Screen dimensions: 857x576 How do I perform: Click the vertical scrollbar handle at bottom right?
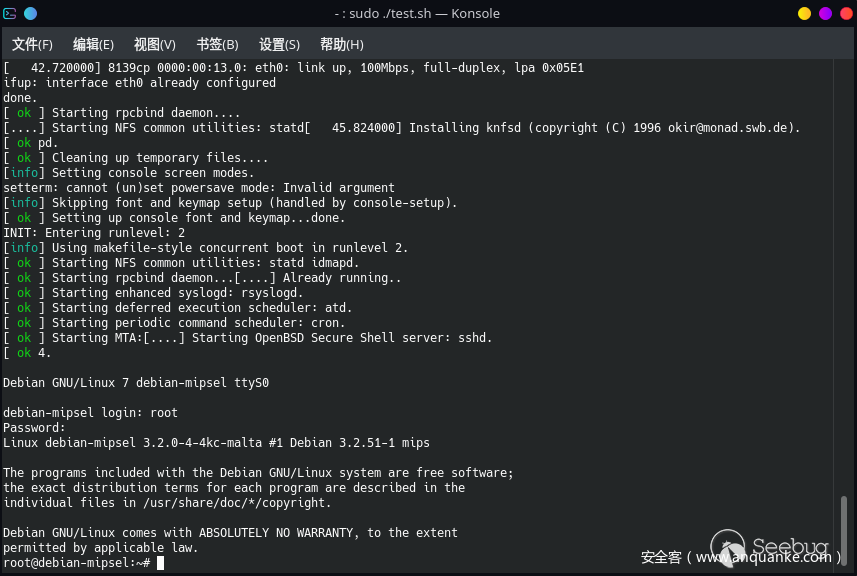[x=845, y=528]
